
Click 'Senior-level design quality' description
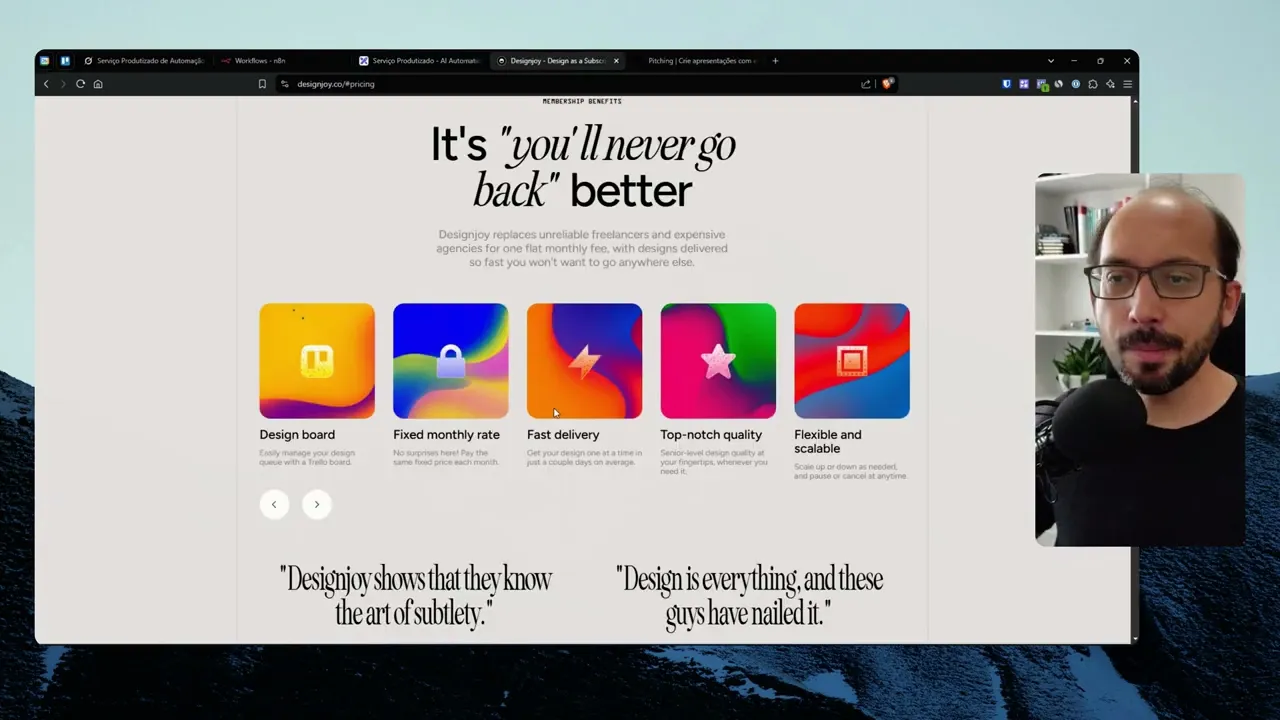(714, 462)
